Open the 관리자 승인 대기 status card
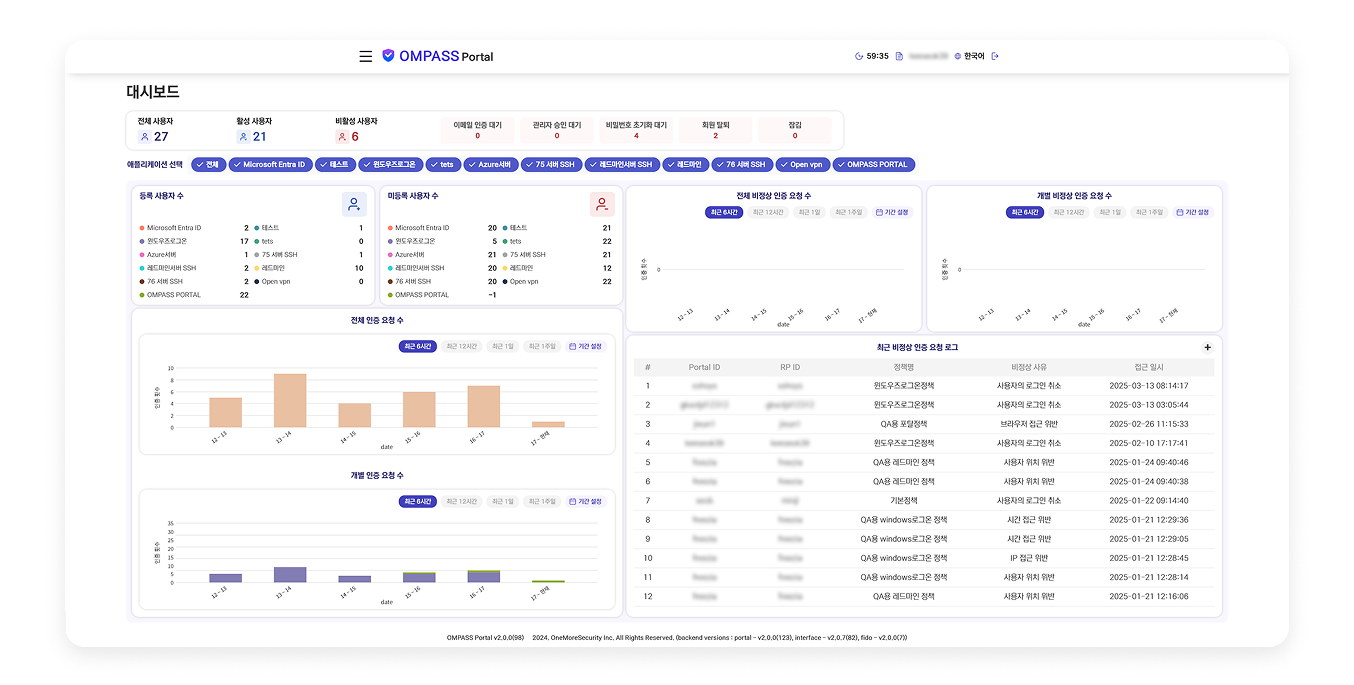 point(557,130)
